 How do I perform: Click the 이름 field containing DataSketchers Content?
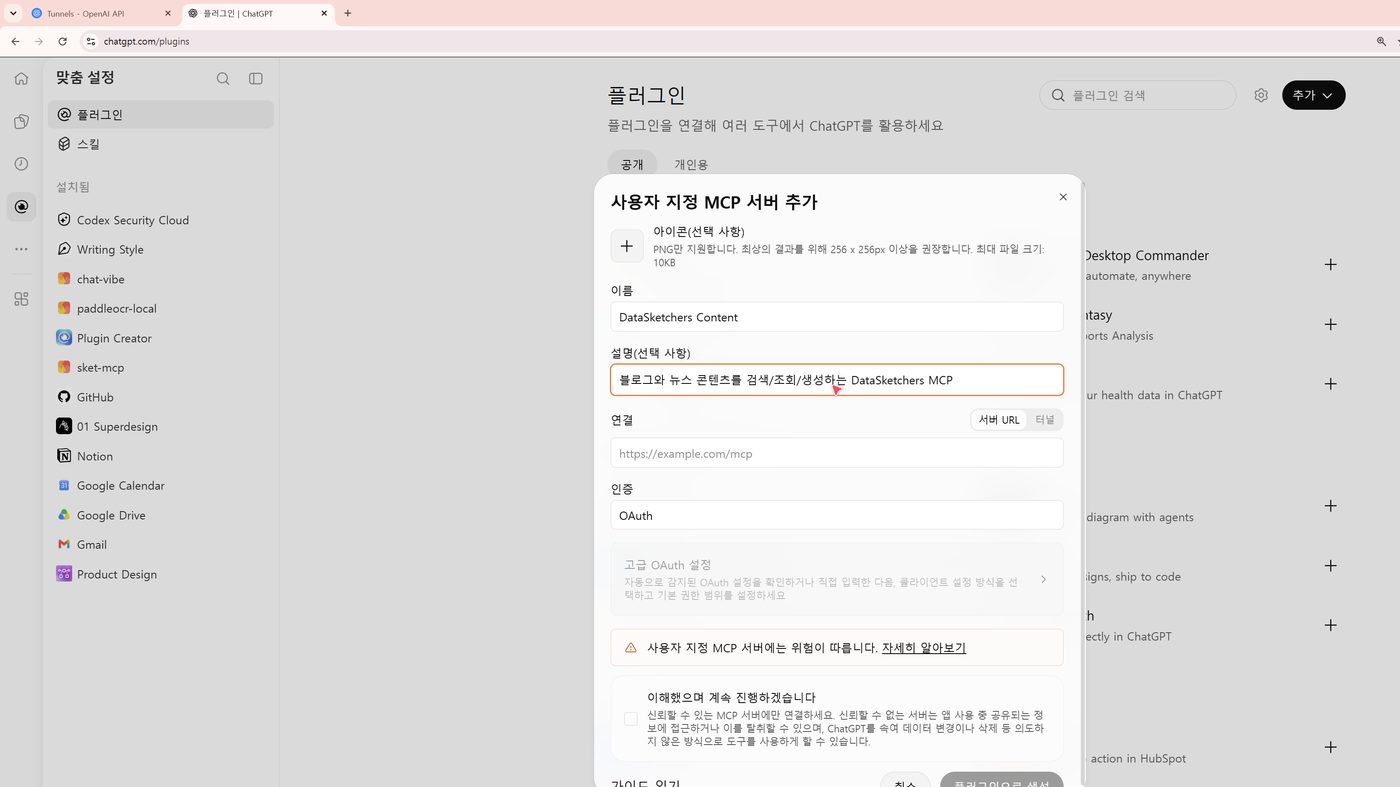tap(836, 317)
